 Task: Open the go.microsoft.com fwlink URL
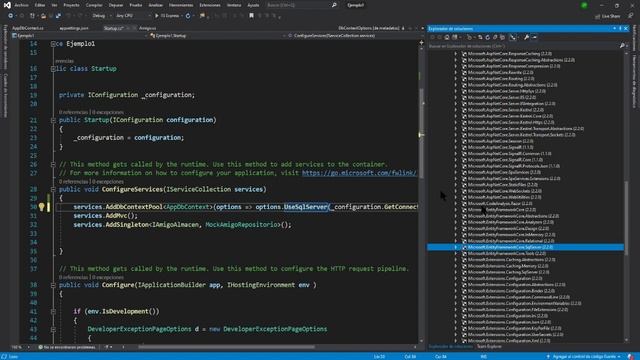pos(359,173)
